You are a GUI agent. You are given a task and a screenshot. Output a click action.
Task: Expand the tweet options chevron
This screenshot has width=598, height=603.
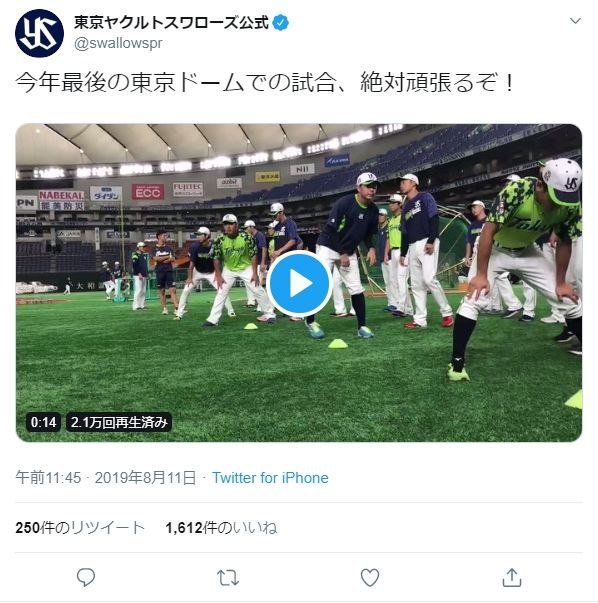(575, 21)
